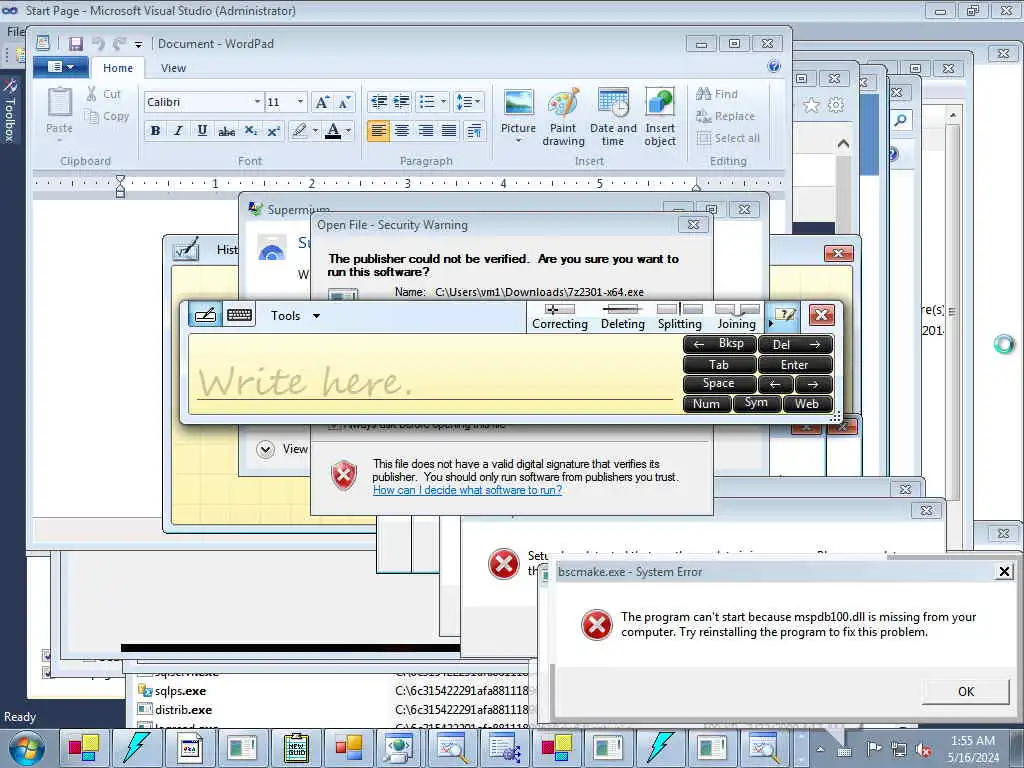The width and height of the screenshot is (1024, 768).
Task: Align text left in WordPad
Action: point(378,131)
